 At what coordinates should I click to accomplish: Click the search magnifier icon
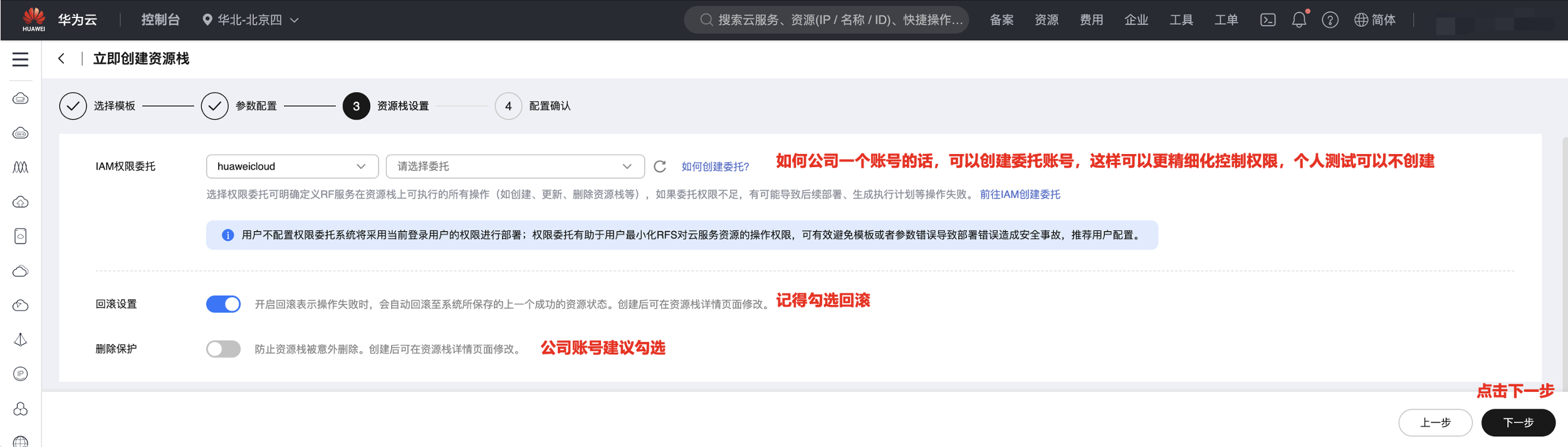click(x=706, y=20)
